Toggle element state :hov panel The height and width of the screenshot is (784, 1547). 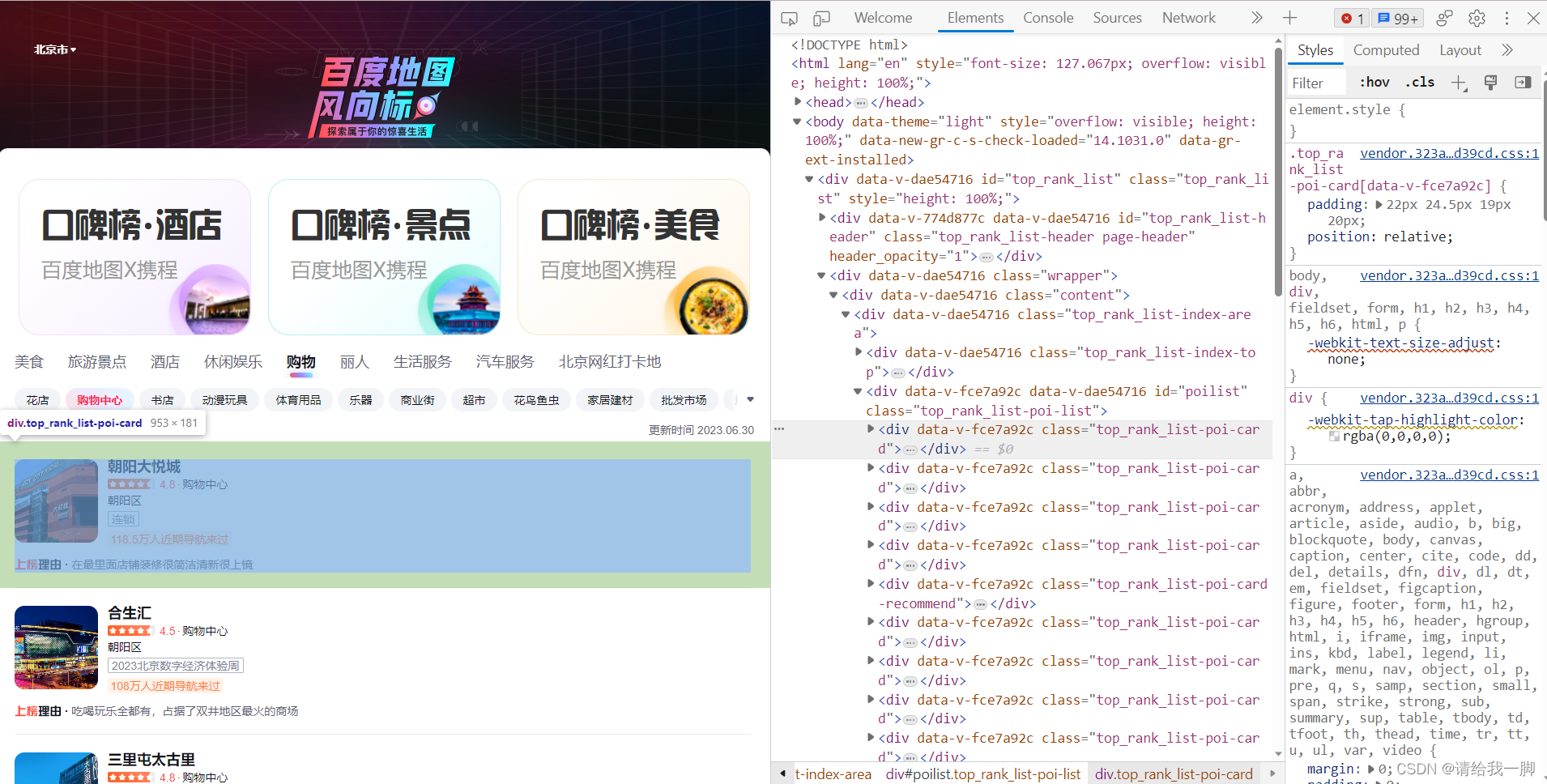click(x=1374, y=82)
